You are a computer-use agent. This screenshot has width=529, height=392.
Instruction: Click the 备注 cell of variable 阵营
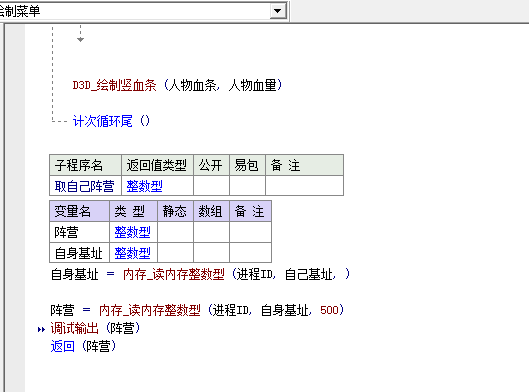click(x=250, y=232)
